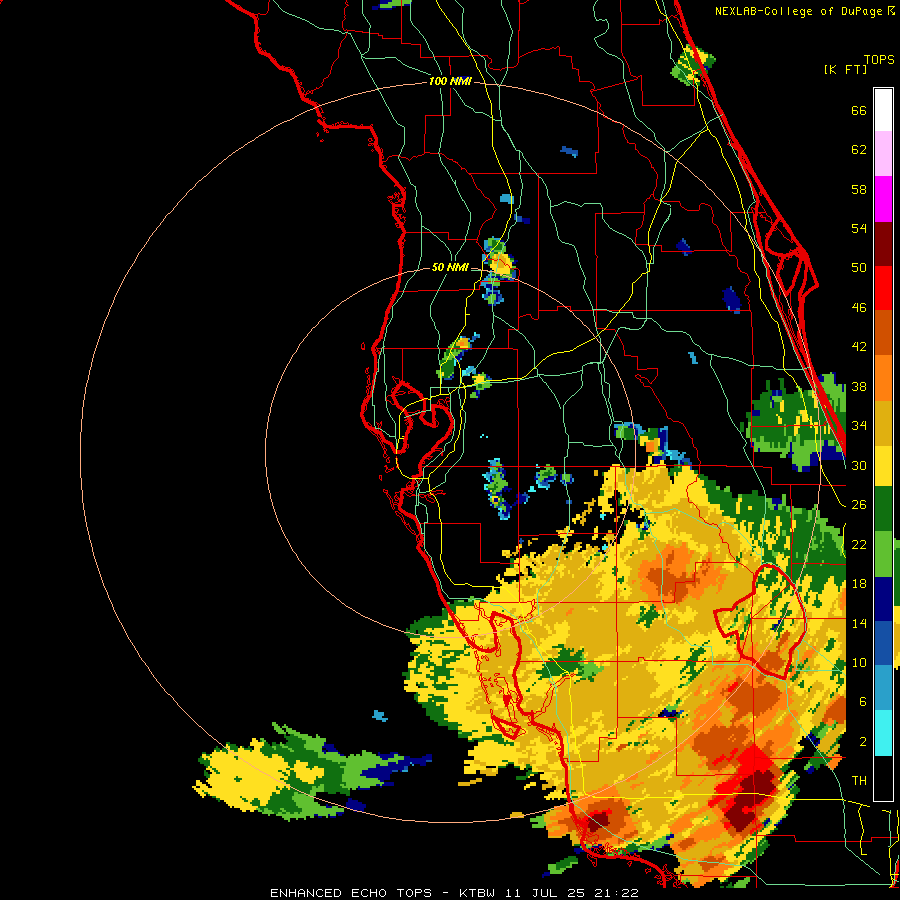This screenshot has height=900, width=900.
Task: Click the medium blue legend swatch
Action: coord(883,643)
